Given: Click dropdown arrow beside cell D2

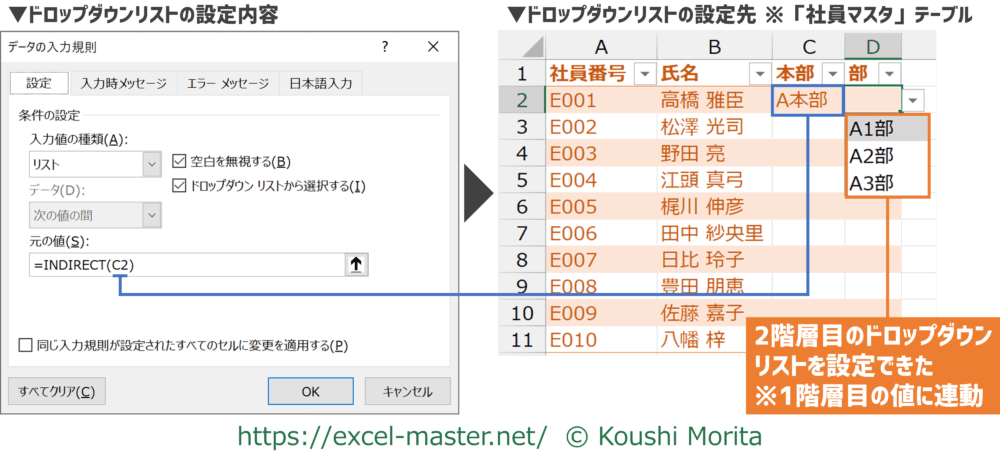Looking at the screenshot, I should 916,100.
